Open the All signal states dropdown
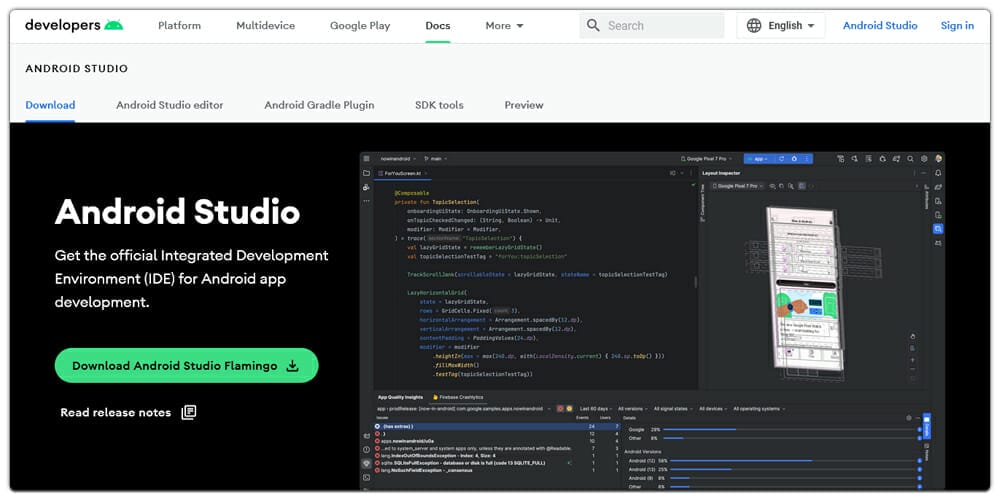Screen dimensions: 1000x500 [x=673, y=408]
